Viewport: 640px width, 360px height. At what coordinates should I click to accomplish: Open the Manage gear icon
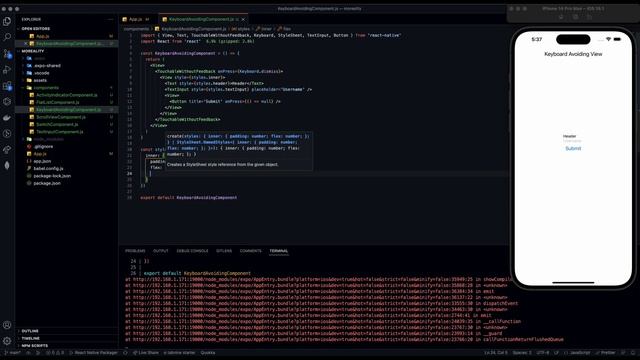(x=7, y=341)
